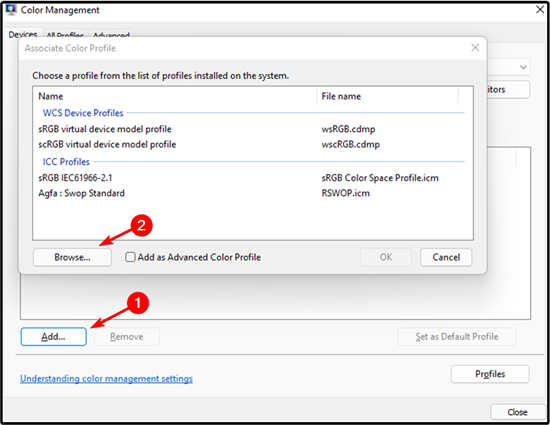
Task: Enable Add as Advanced Color Profile checkbox
Action: (x=130, y=257)
